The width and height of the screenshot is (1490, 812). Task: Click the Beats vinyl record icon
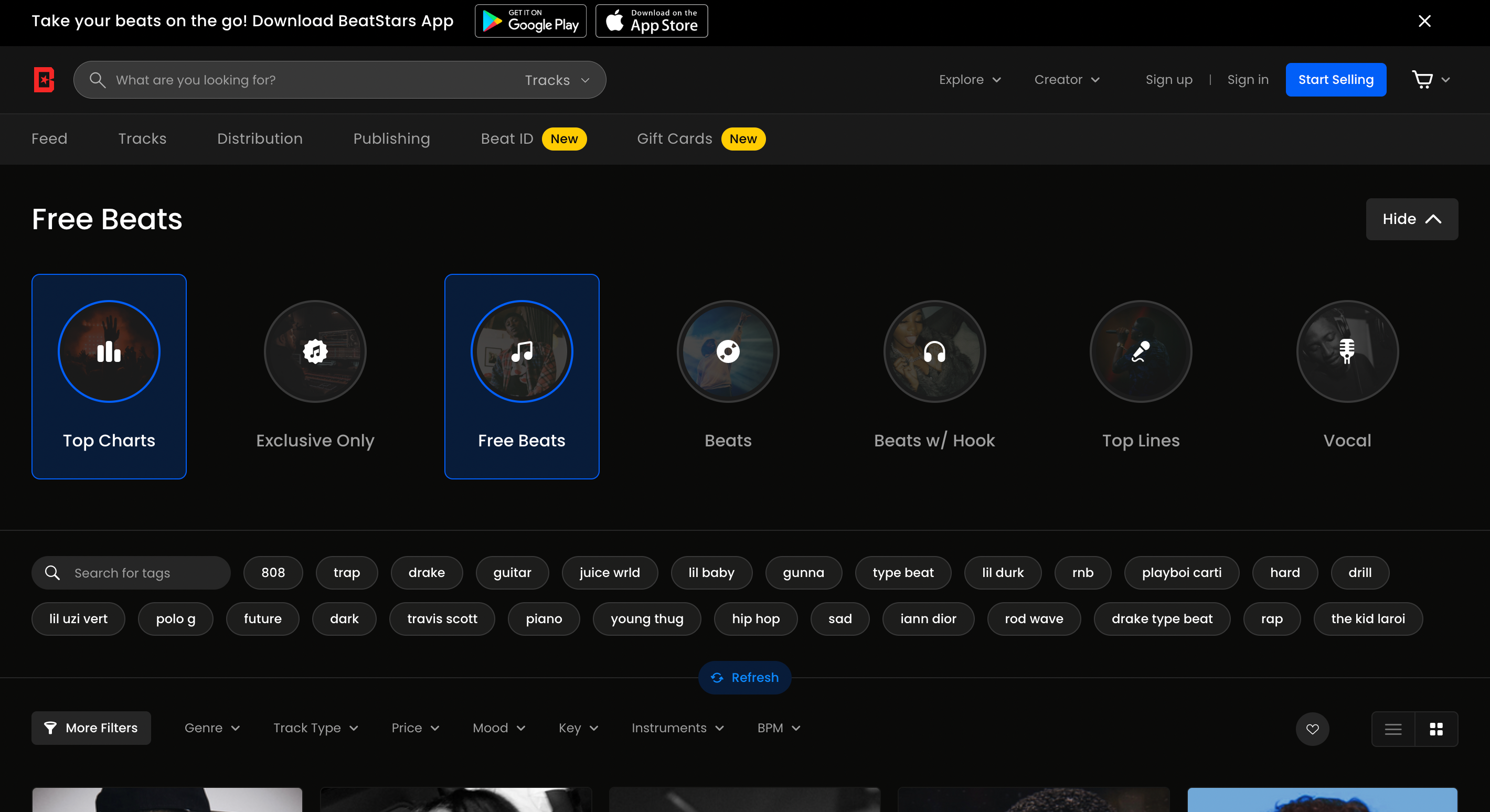tap(728, 351)
